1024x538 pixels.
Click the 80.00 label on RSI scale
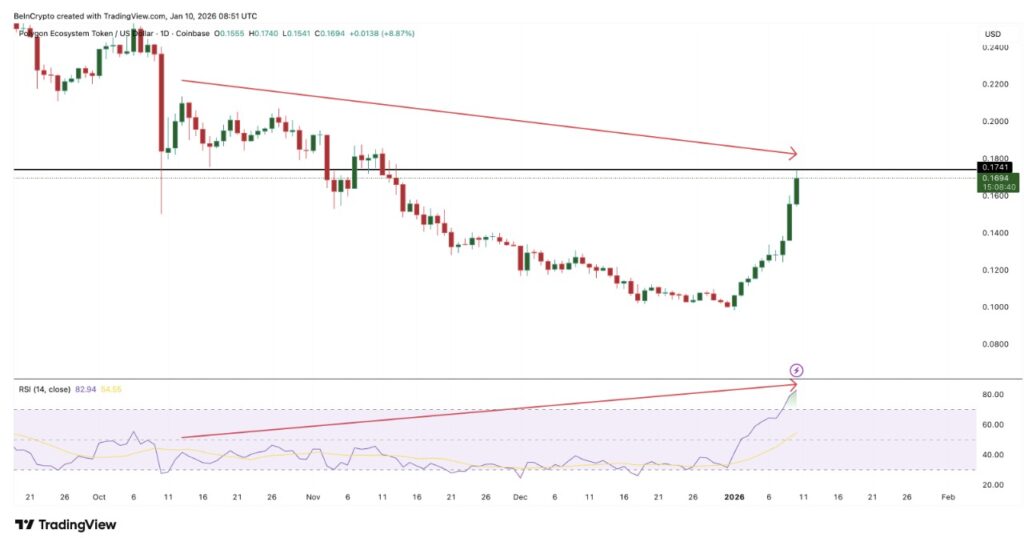(995, 395)
